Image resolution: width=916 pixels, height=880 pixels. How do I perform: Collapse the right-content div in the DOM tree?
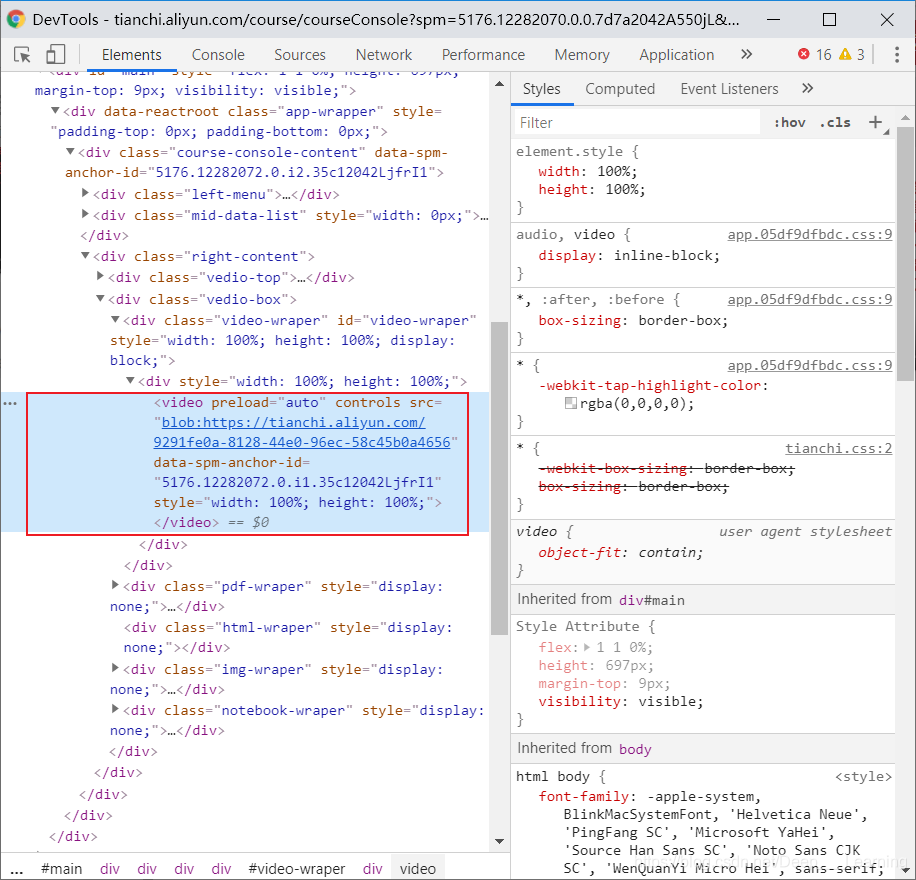[x=86, y=256]
